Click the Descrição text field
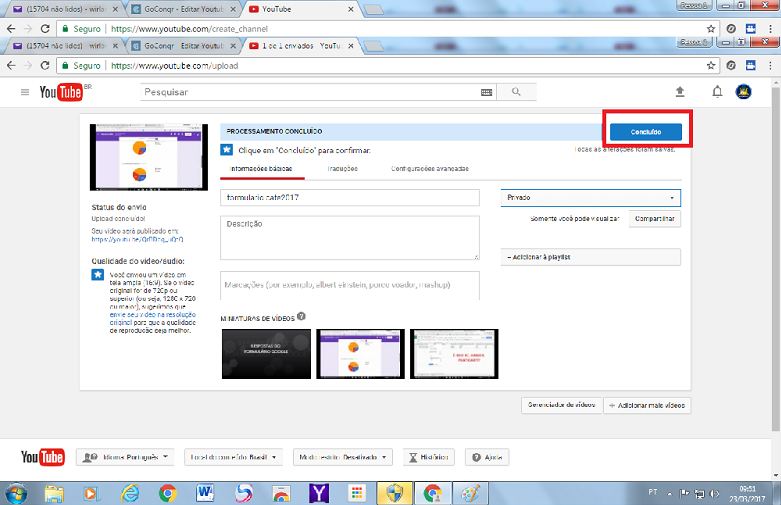The image size is (781, 505). click(349, 238)
